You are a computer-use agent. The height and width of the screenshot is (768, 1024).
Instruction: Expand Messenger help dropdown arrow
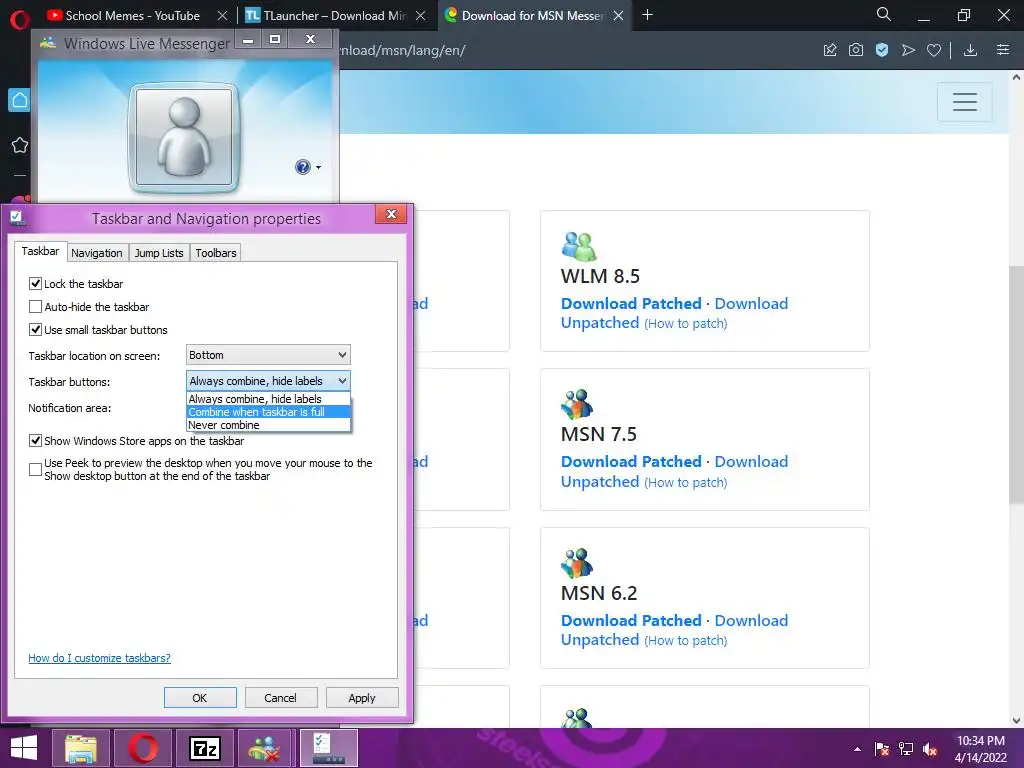[318, 168]
